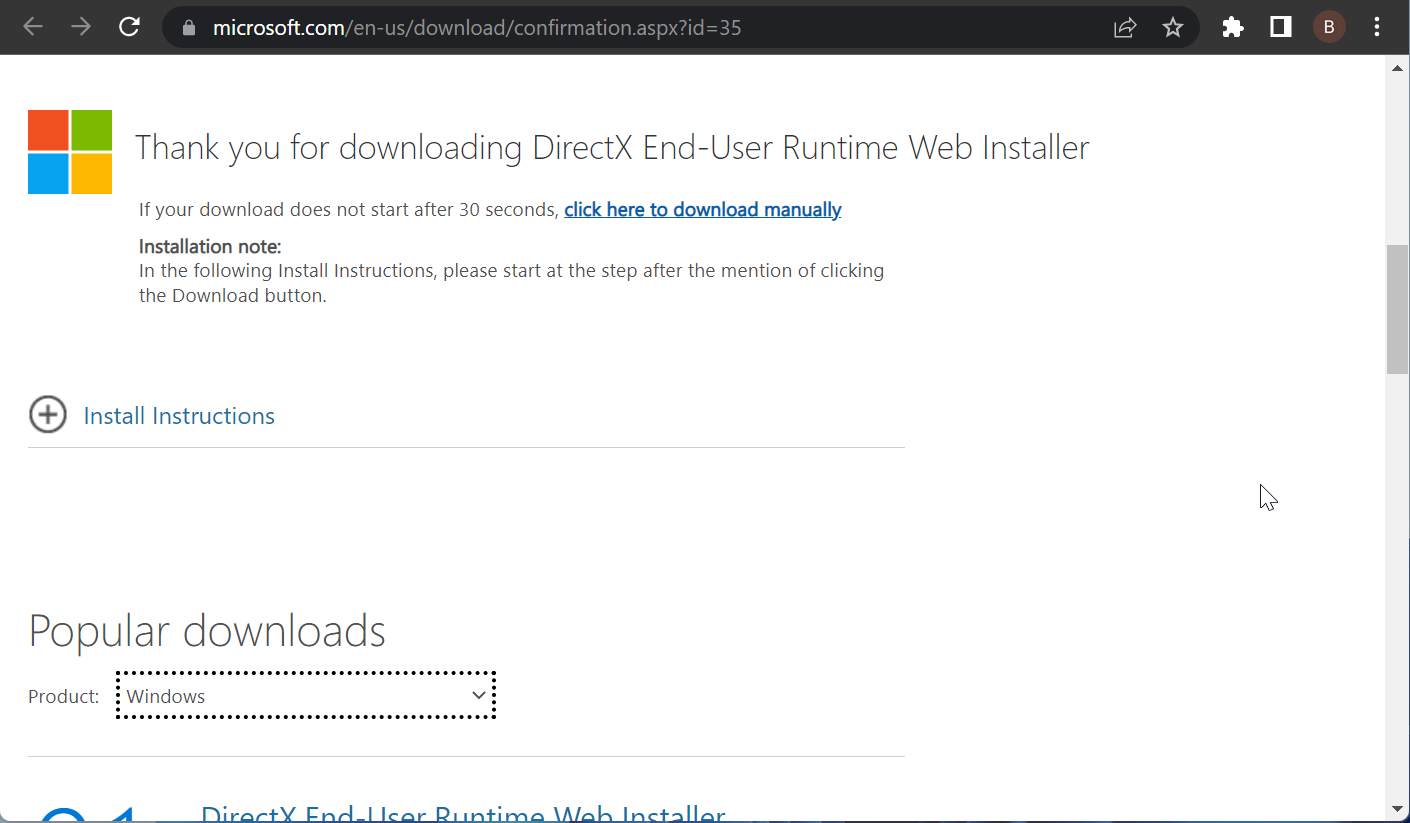Viewport: 1410px width, 823px height.
Task: Open the browser side panel icon
Action: click(1280, 27)
